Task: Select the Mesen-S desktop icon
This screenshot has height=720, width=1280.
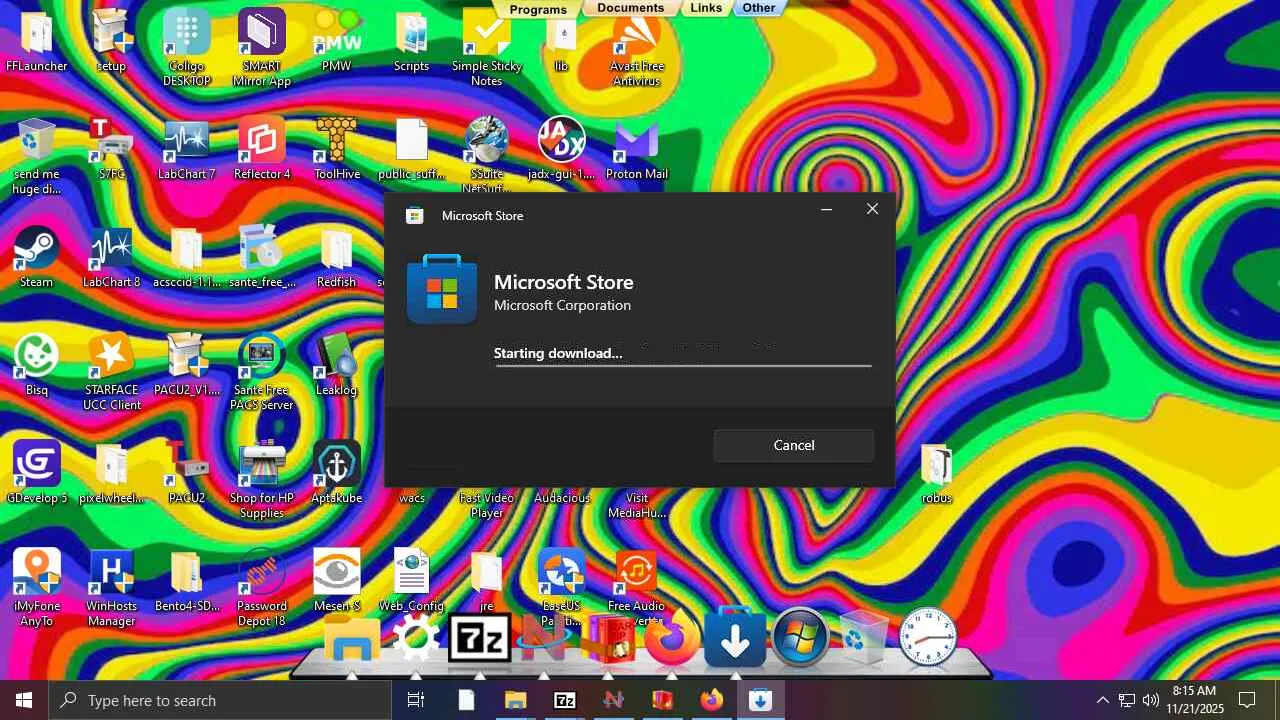Action: (x=337, y=582)
